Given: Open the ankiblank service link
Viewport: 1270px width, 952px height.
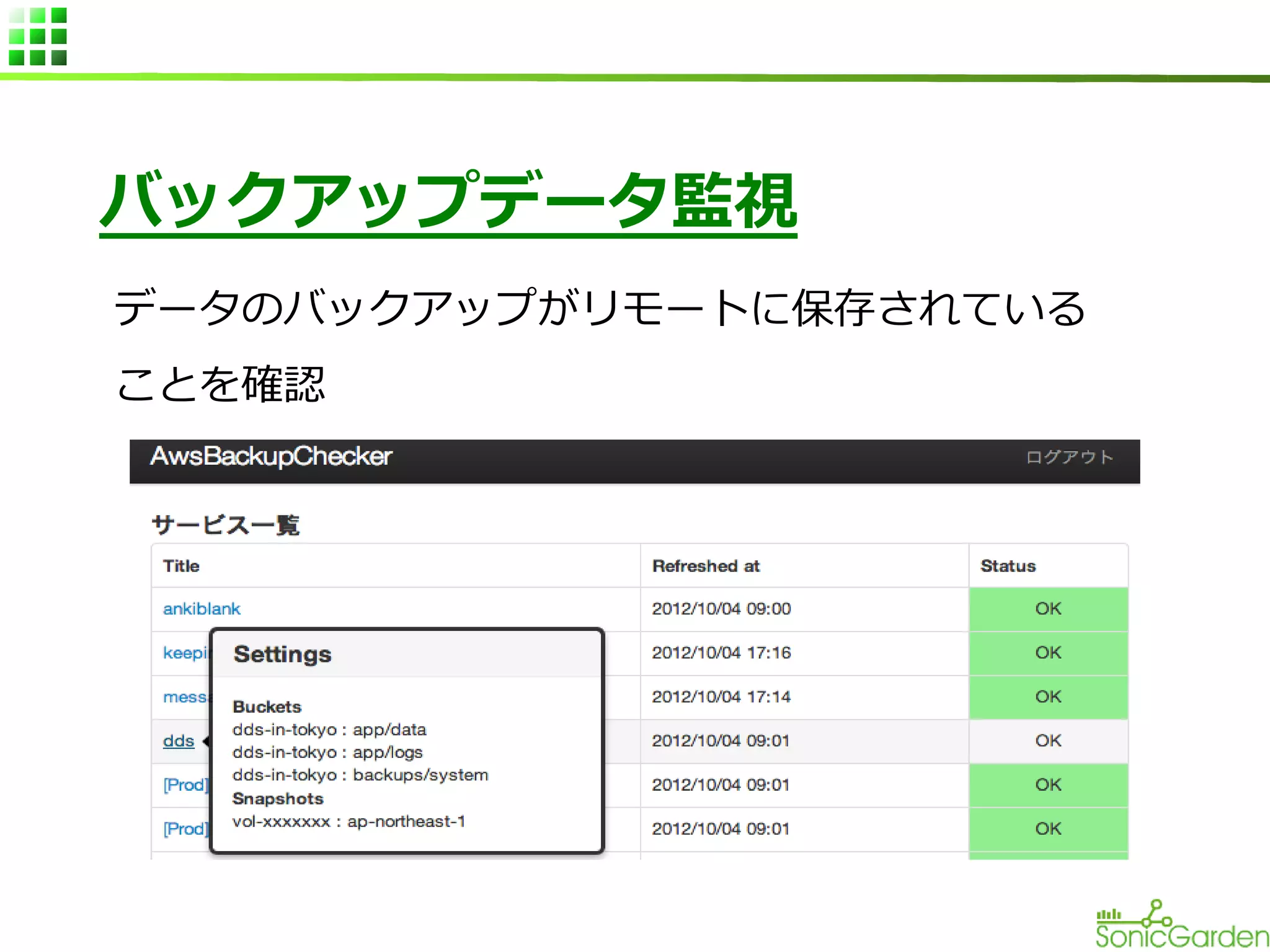Looking at the screenshot, I should click(202, 609).
